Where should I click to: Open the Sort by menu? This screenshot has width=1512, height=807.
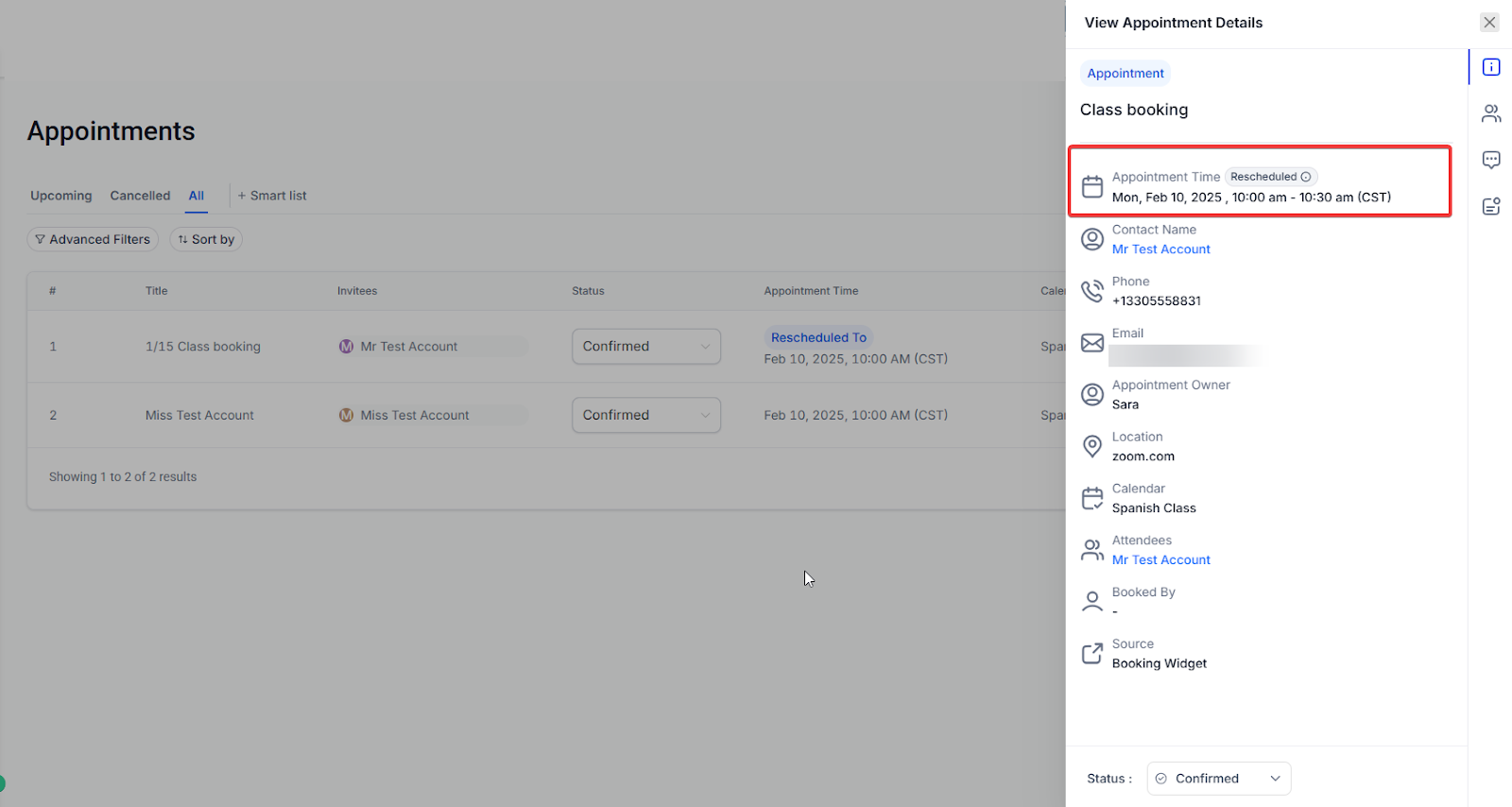tap(206, 240)
